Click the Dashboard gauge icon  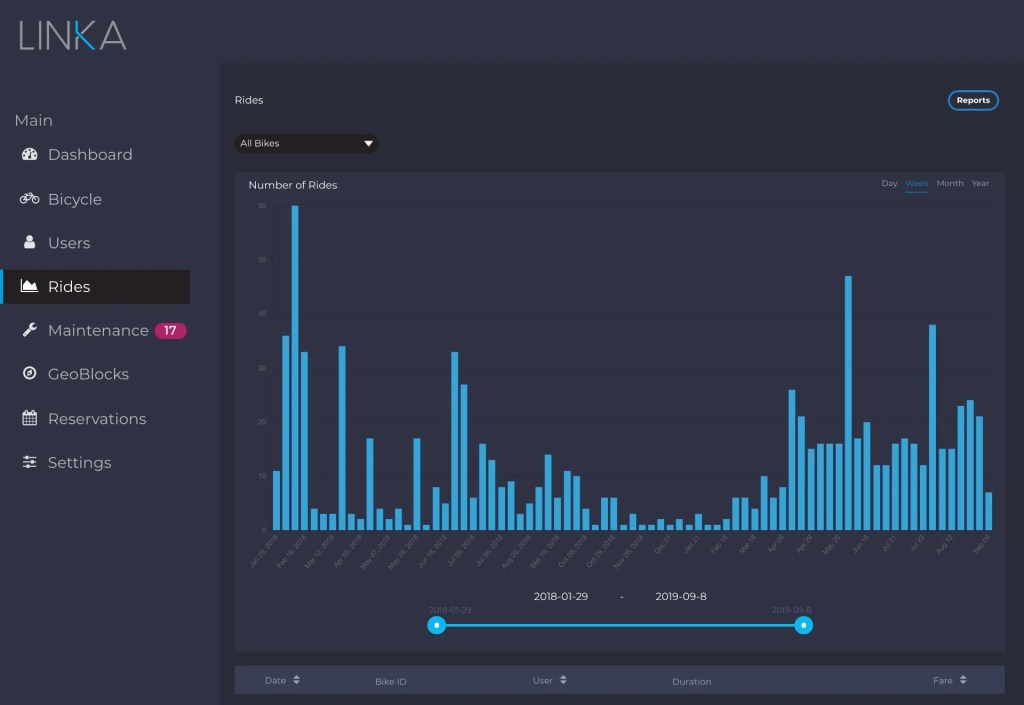(x=29, y=155)
